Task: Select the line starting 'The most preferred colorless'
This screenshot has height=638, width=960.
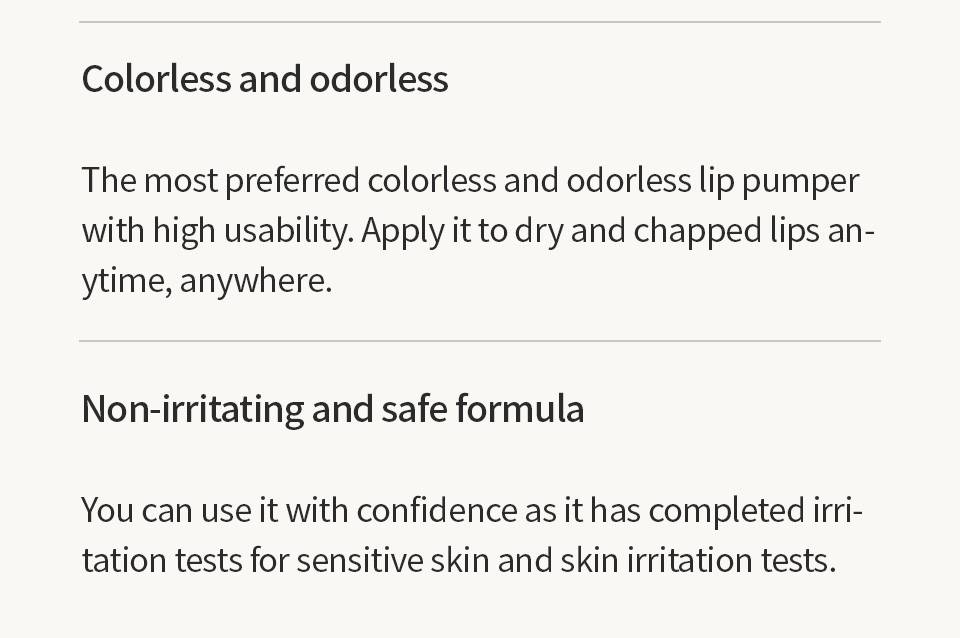Action: click(470, 181)
